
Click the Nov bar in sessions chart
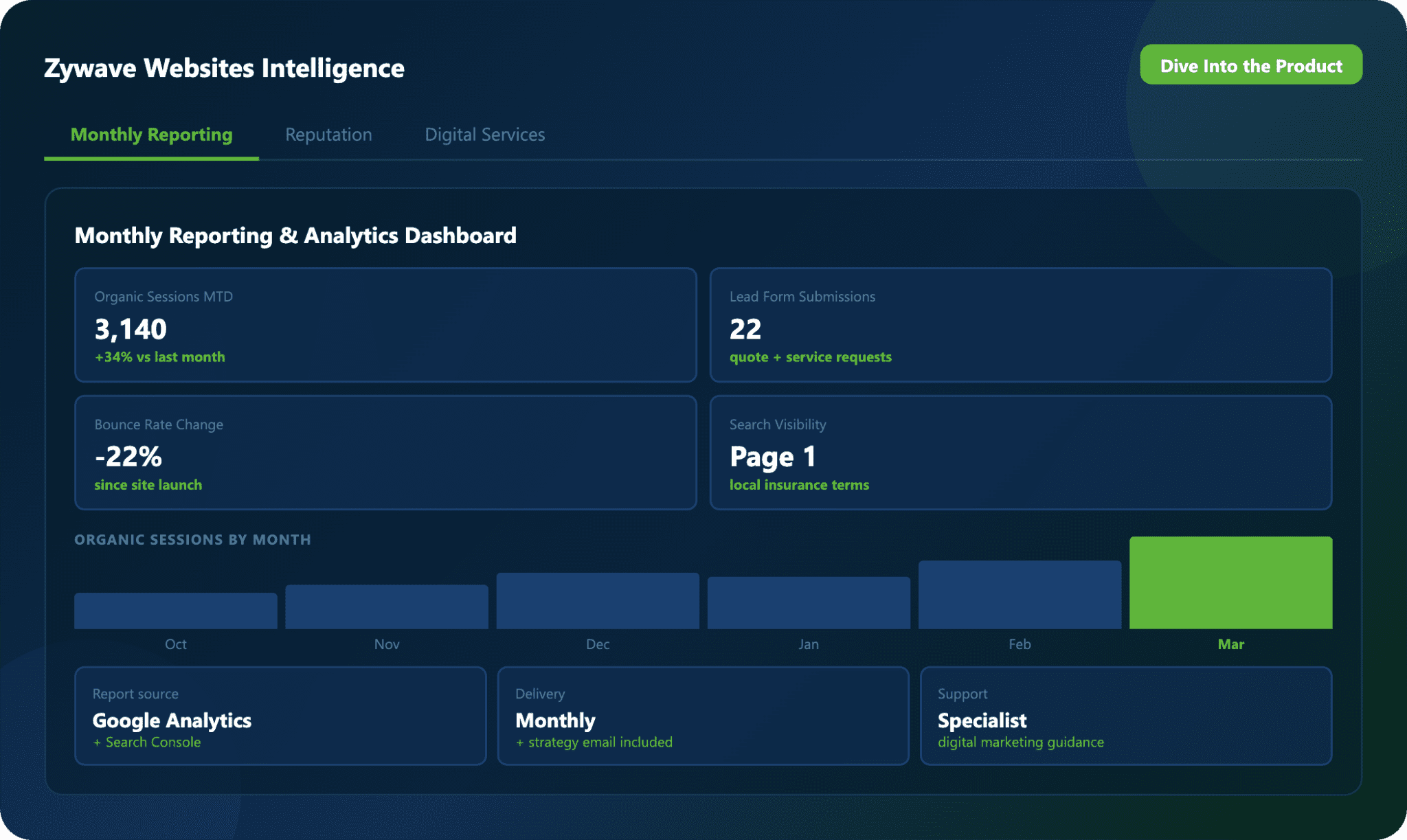(x=387, y=607)
